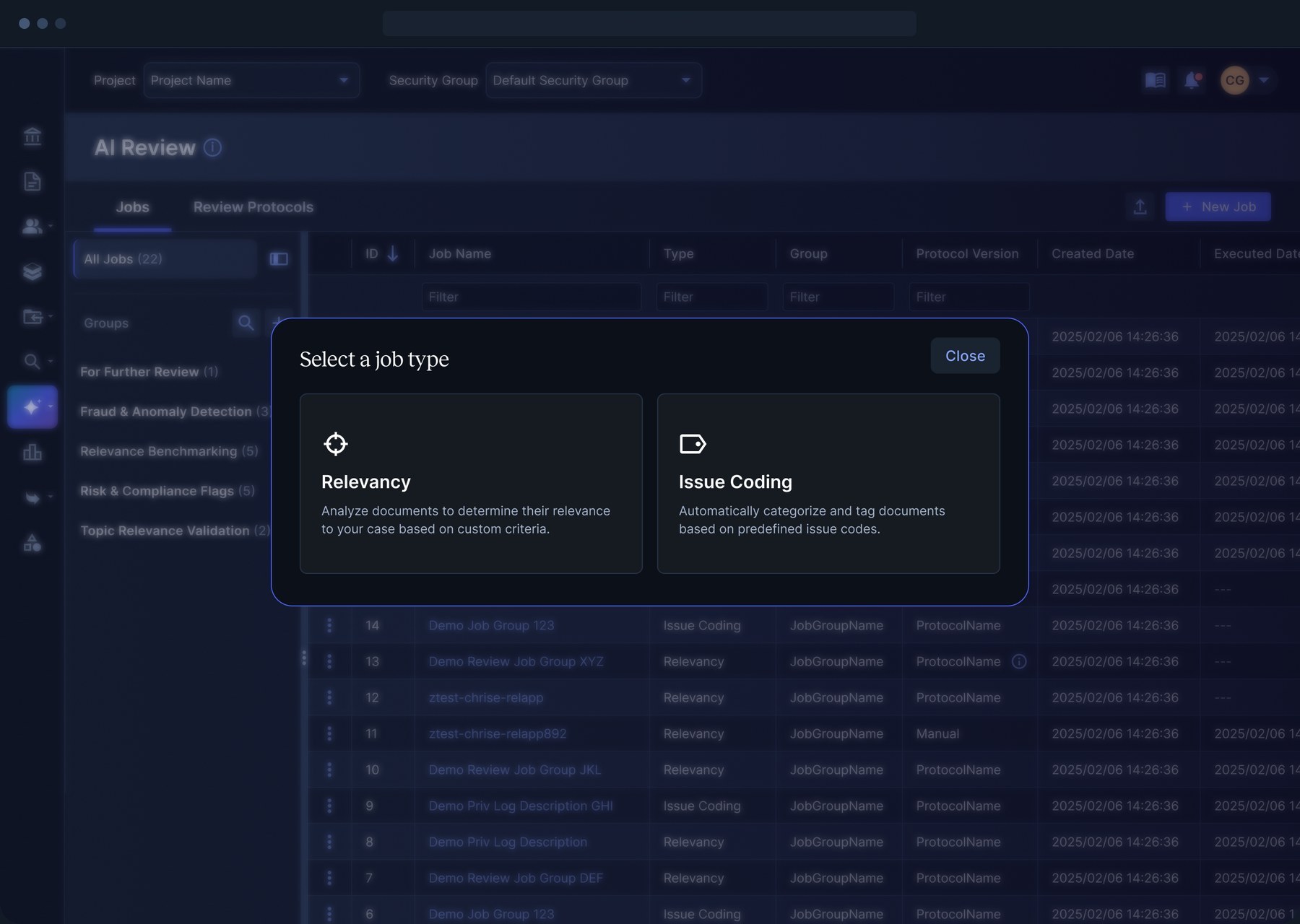Open row 10 three-dot actions menu
The width and height of the screenshot is (1300, 924).
tap(329, 770)
